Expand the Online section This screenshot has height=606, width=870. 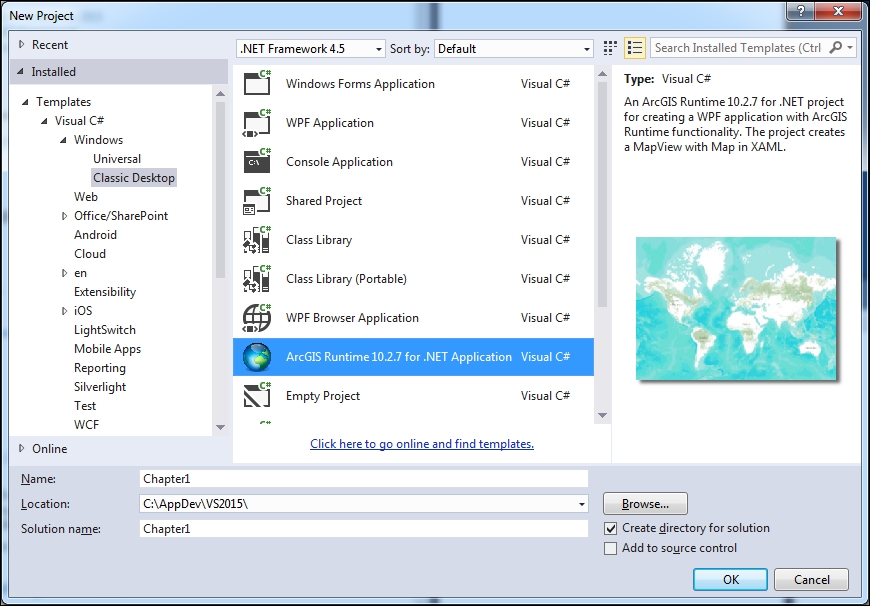click(23, 449)
